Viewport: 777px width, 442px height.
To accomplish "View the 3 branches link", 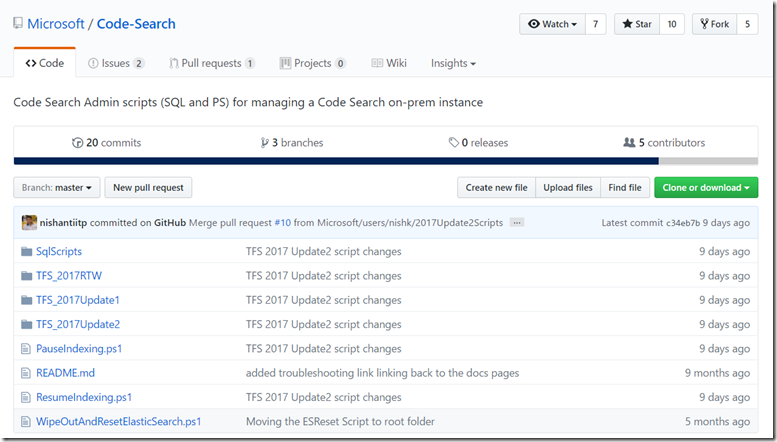I will tap(292, 143).
